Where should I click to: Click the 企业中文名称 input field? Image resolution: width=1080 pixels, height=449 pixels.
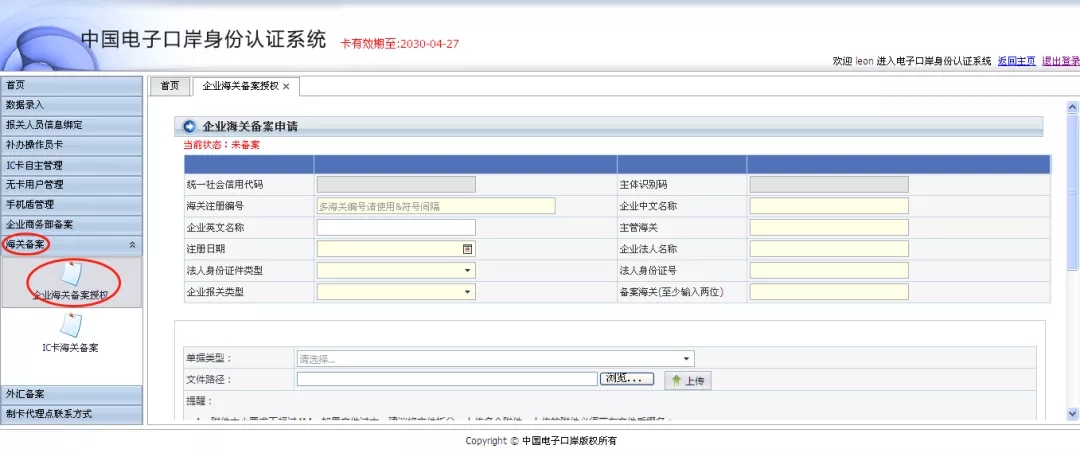[x=828, y=206]
